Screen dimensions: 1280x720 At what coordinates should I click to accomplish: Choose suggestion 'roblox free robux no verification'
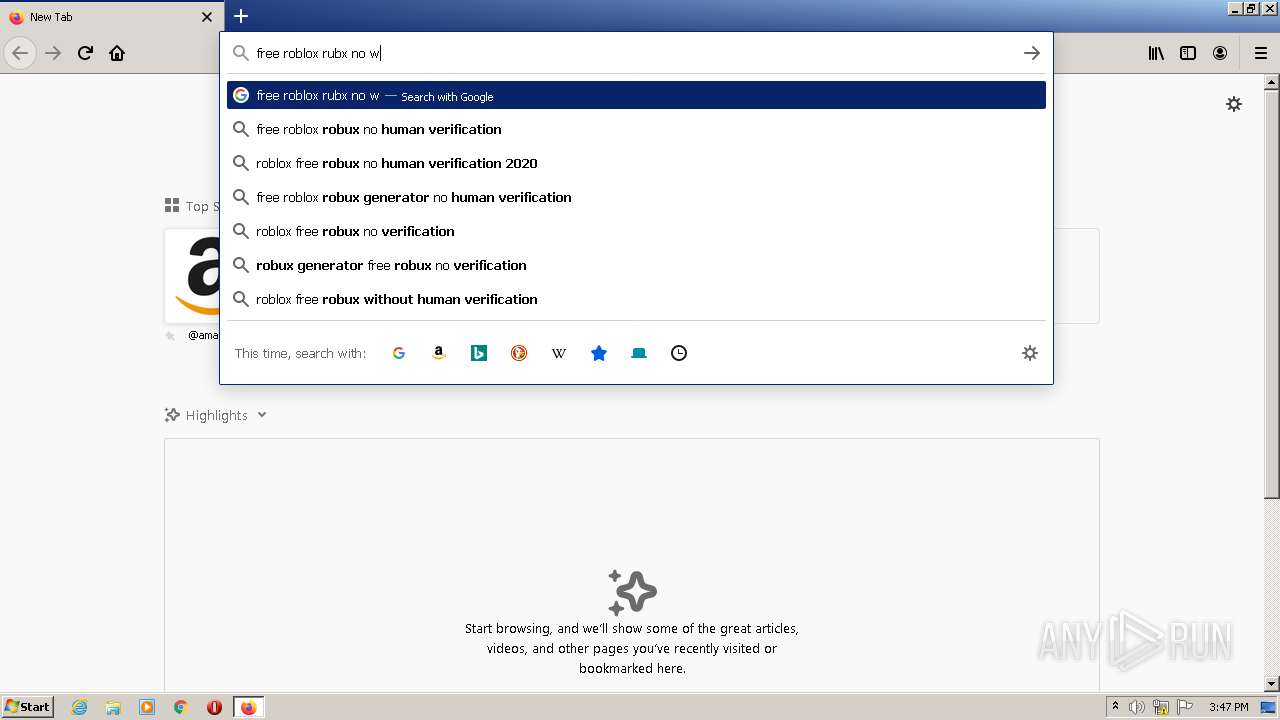[x=636, y=231]
